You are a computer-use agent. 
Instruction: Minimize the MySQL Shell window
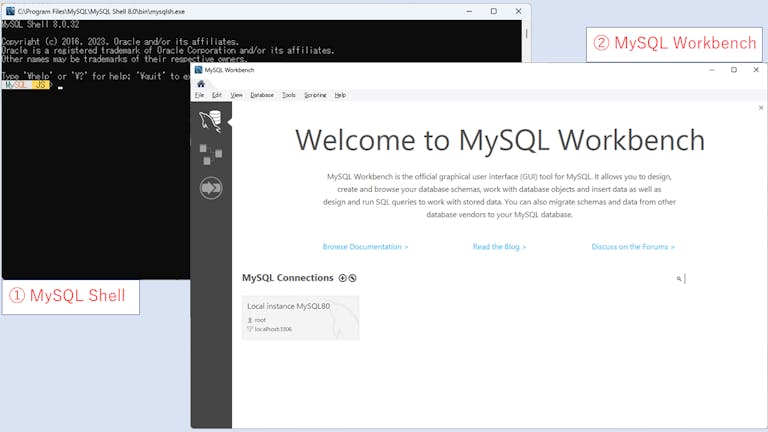point(469,11)
